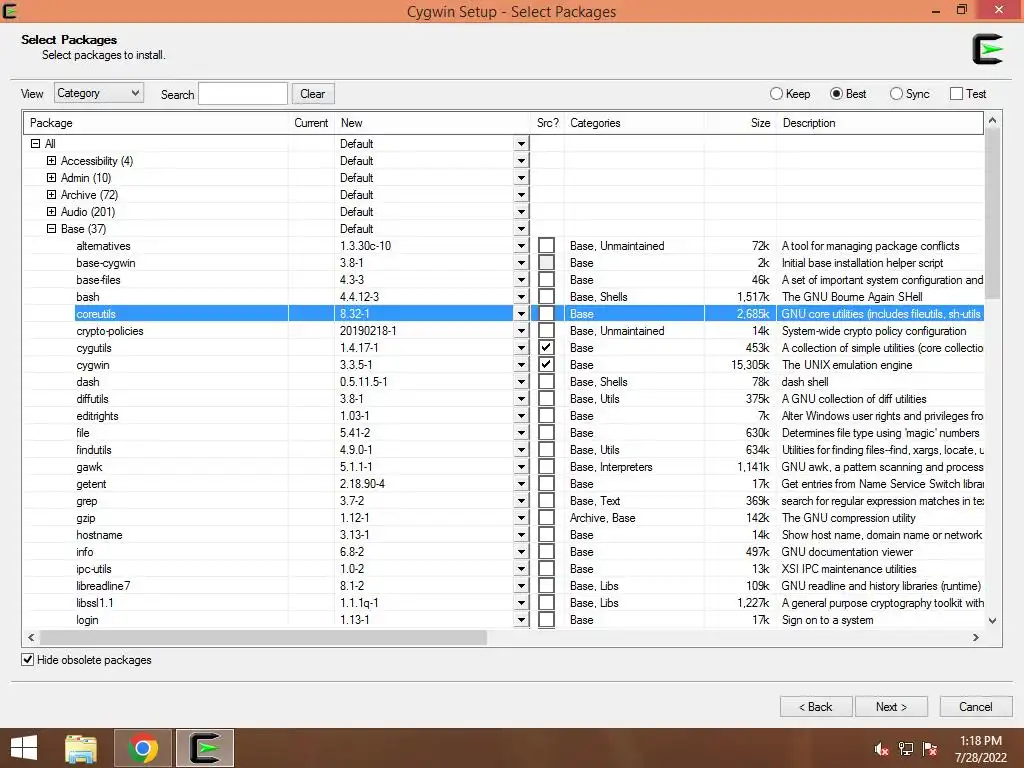Open the View Category dropdown
The height and width of the screenshot is (768, 1024).
pyautogui.click(x=99, y=93)
